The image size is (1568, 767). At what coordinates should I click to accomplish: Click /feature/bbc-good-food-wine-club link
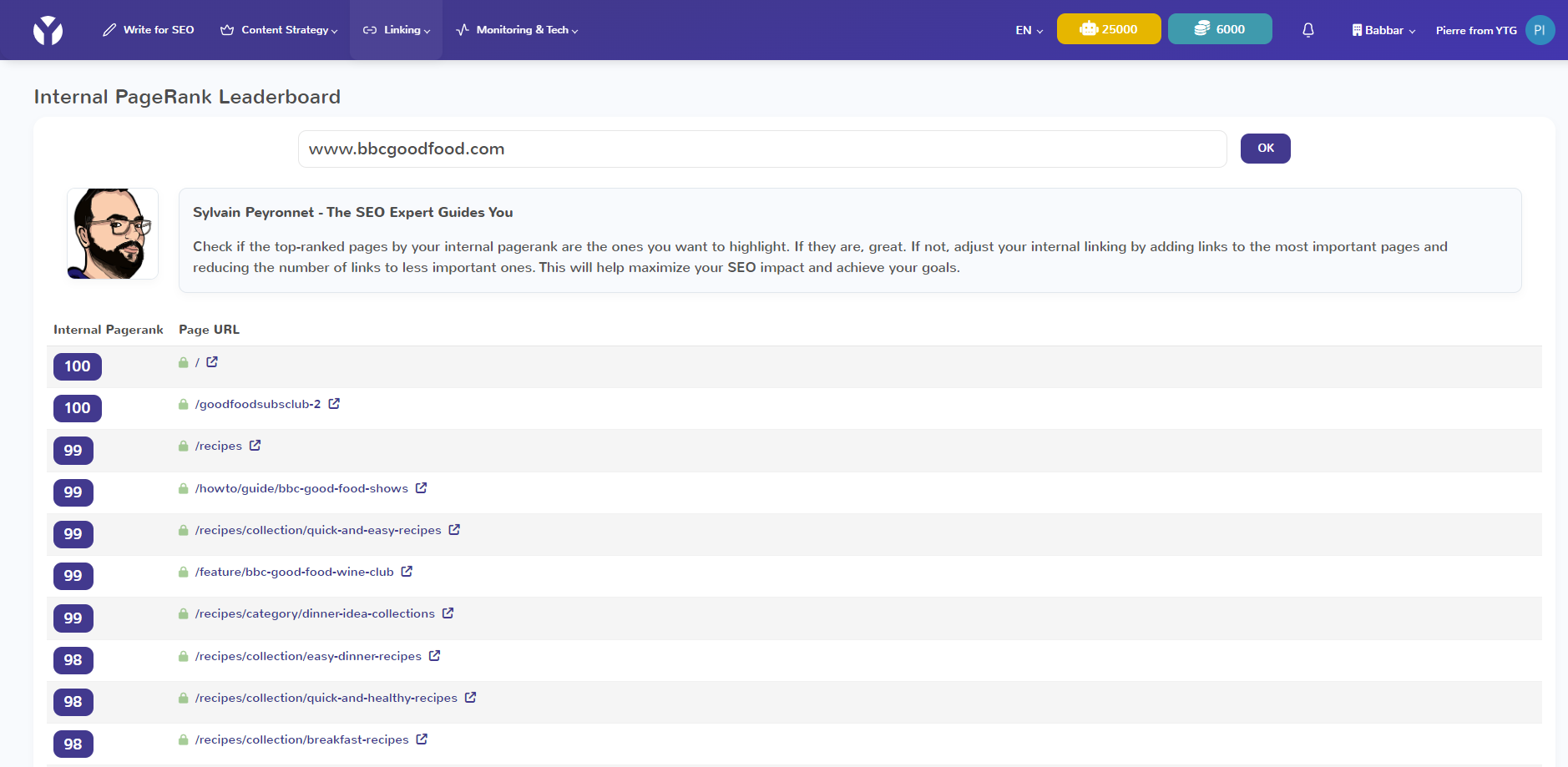pos(294,572)
